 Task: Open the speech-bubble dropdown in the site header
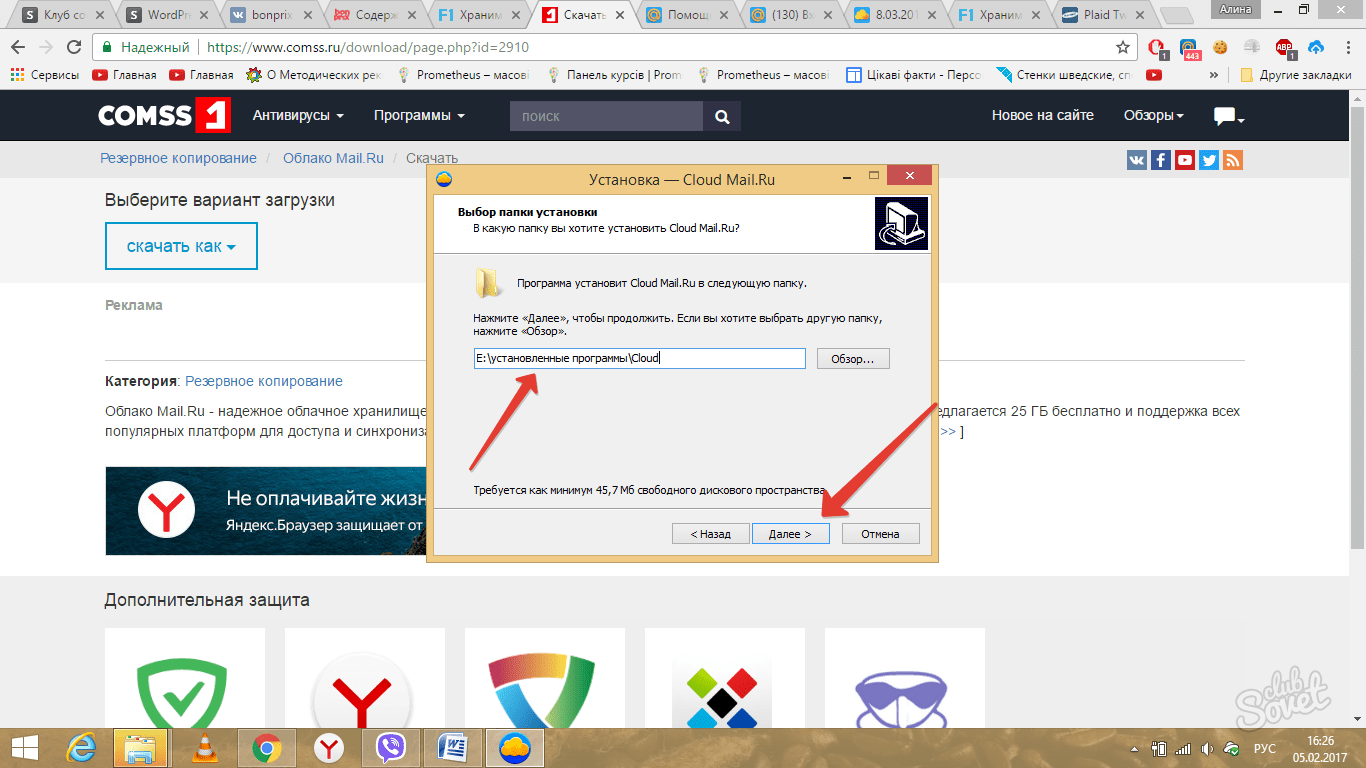1229,117
